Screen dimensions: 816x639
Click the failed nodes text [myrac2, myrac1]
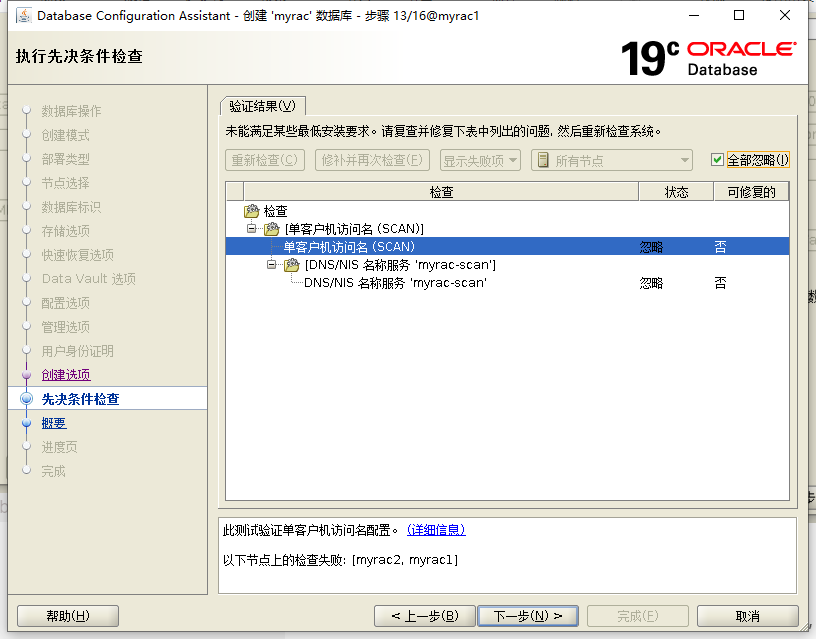click(x=405, y=560)
